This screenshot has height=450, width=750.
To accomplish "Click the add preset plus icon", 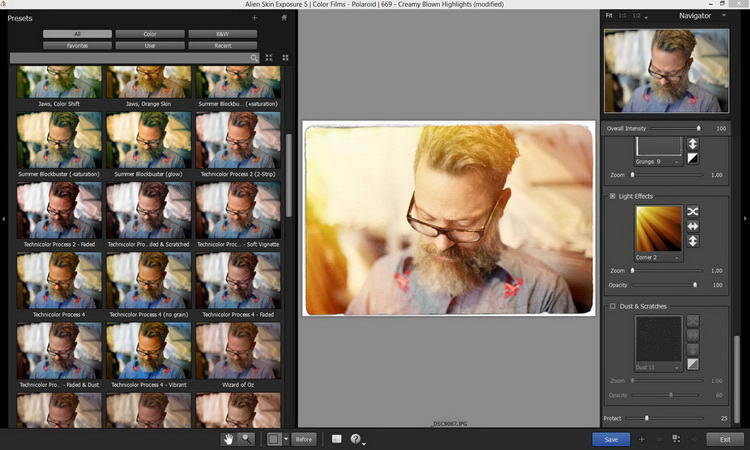I will [254, 18].
